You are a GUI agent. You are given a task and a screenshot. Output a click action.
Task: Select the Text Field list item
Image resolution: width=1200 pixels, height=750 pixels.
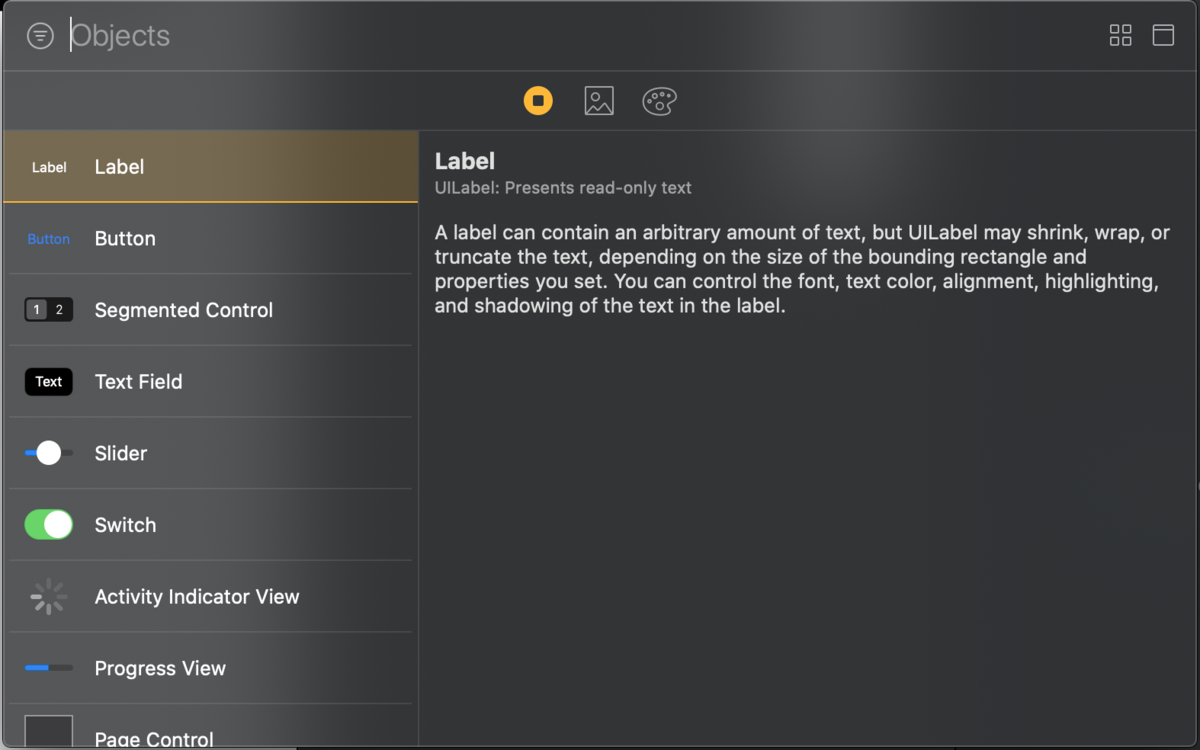click(x=138, y=382)
